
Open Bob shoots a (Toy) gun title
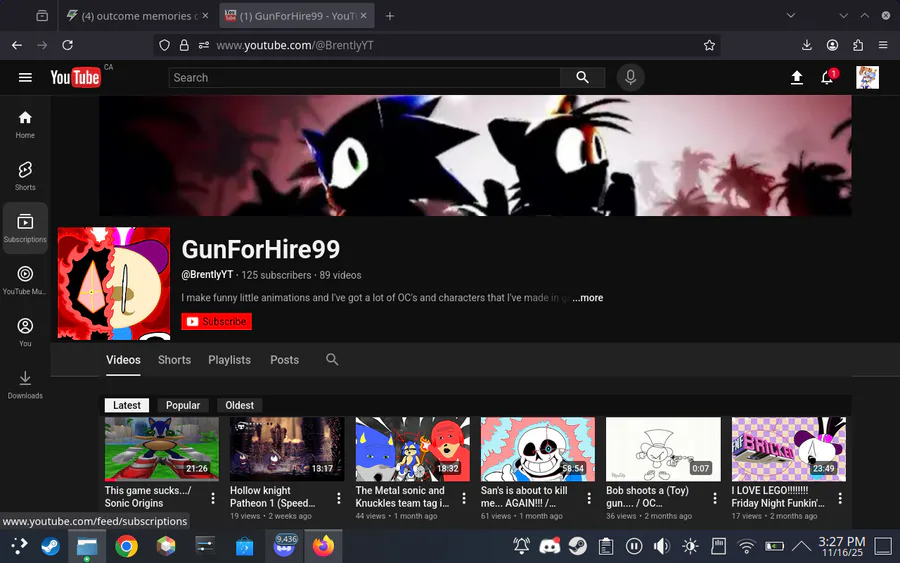[647, 496]
